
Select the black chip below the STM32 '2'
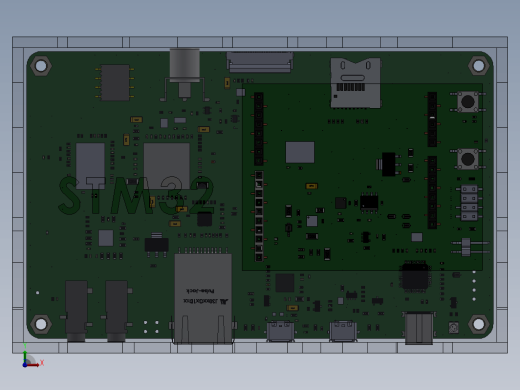[x=204, y=219]
